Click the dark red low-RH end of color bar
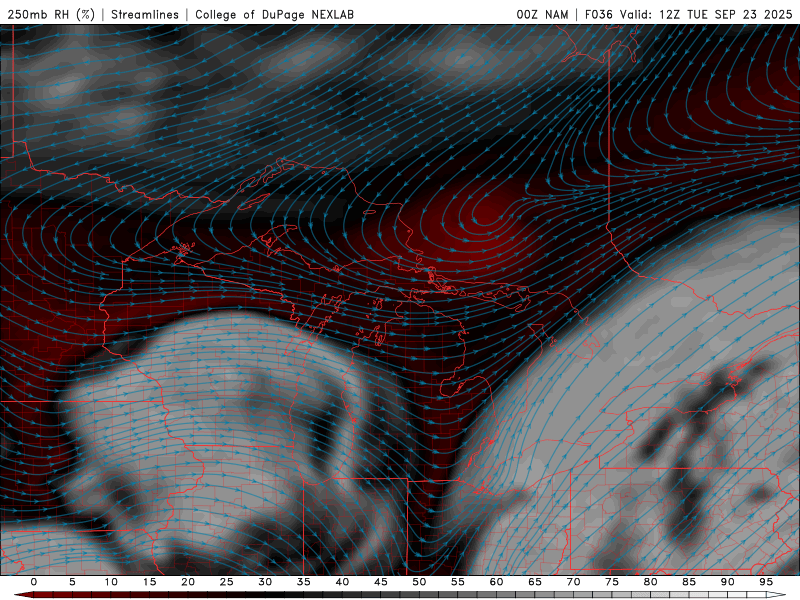 (23, 595)
